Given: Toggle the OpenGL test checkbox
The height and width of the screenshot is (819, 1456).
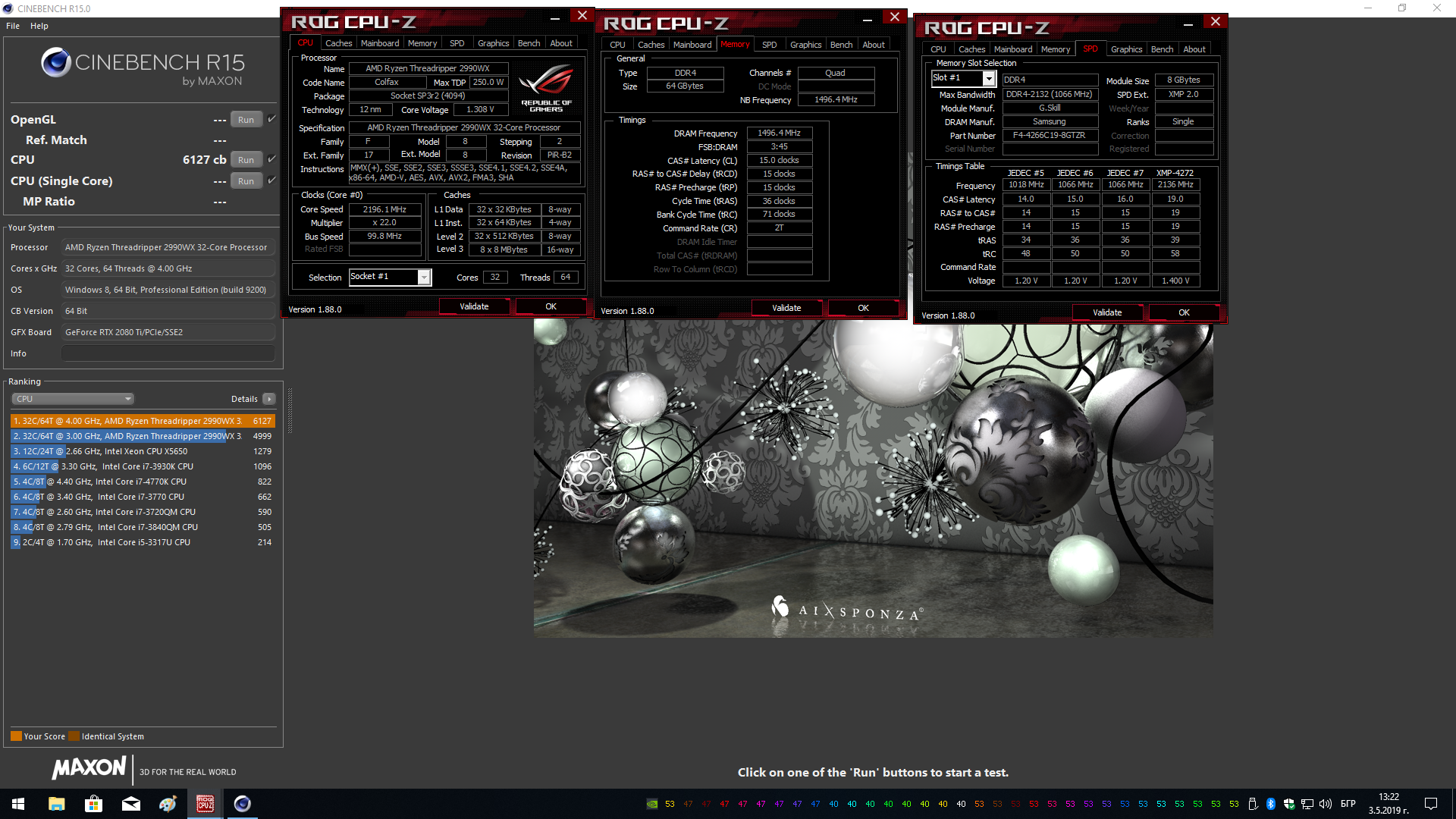Looking at the screenshot, I should click(x=271, y=119).
